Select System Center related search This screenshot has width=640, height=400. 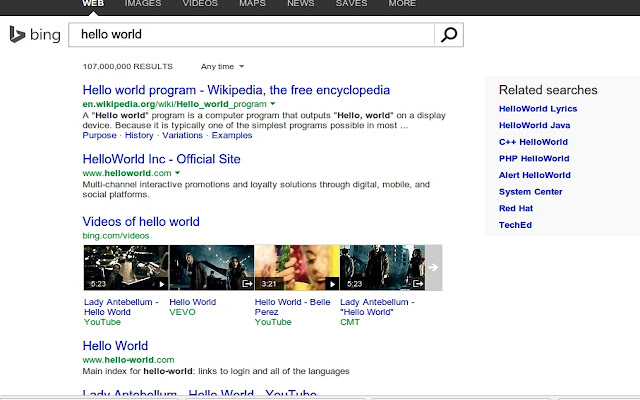pyautogui.click(x=531, y=192)
